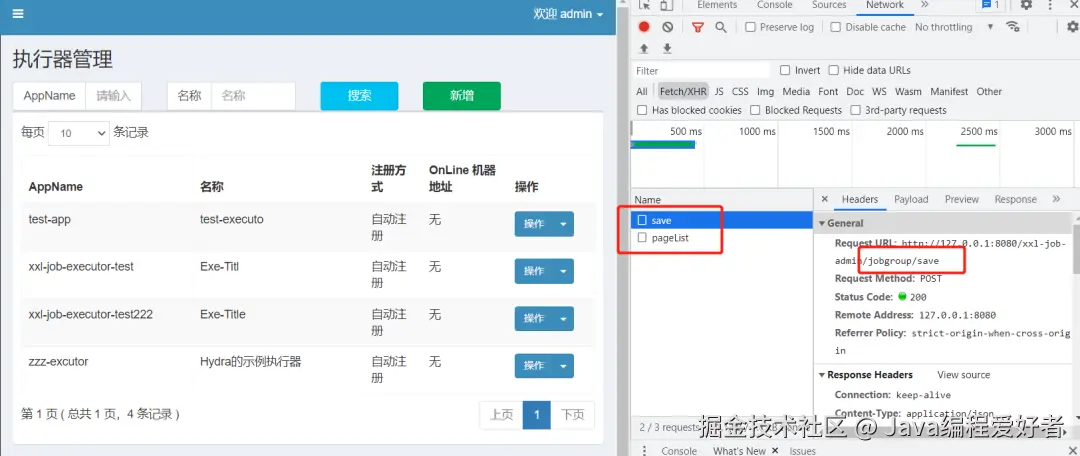Clear the network log with the clear icon
1080x456 pixels.
667,27
